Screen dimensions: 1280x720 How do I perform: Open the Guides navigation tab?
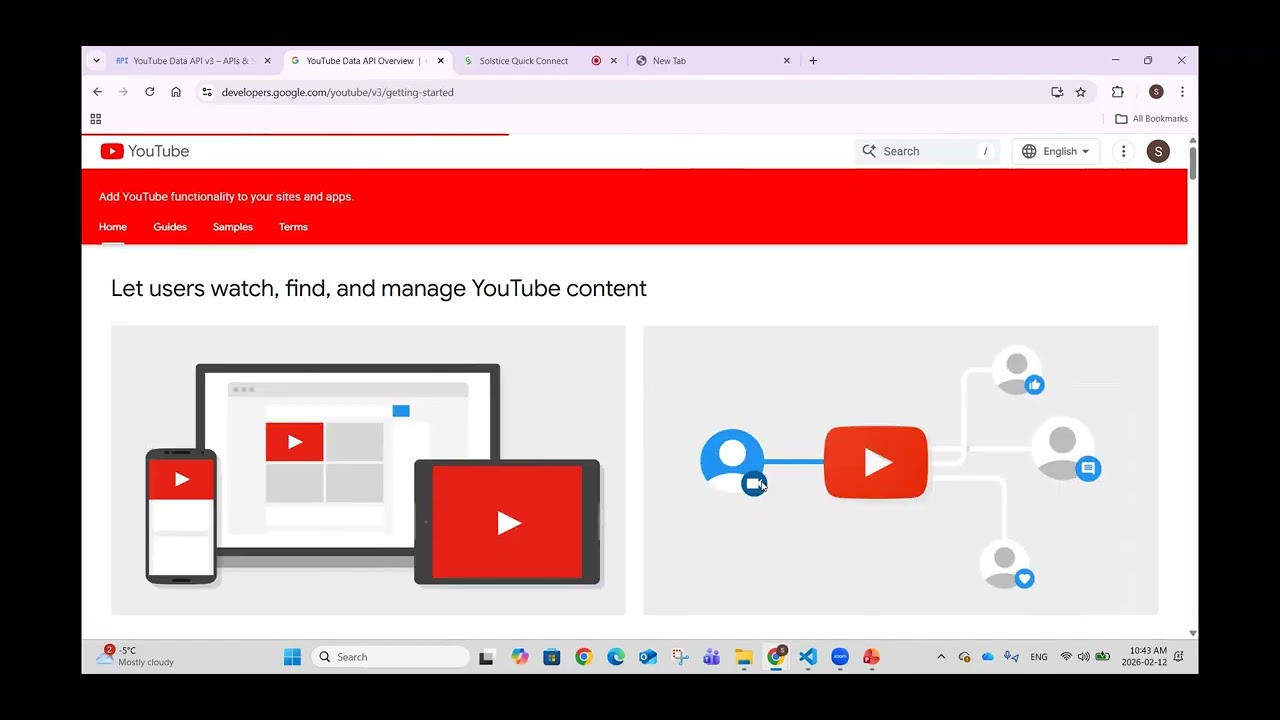coord(170,227)
